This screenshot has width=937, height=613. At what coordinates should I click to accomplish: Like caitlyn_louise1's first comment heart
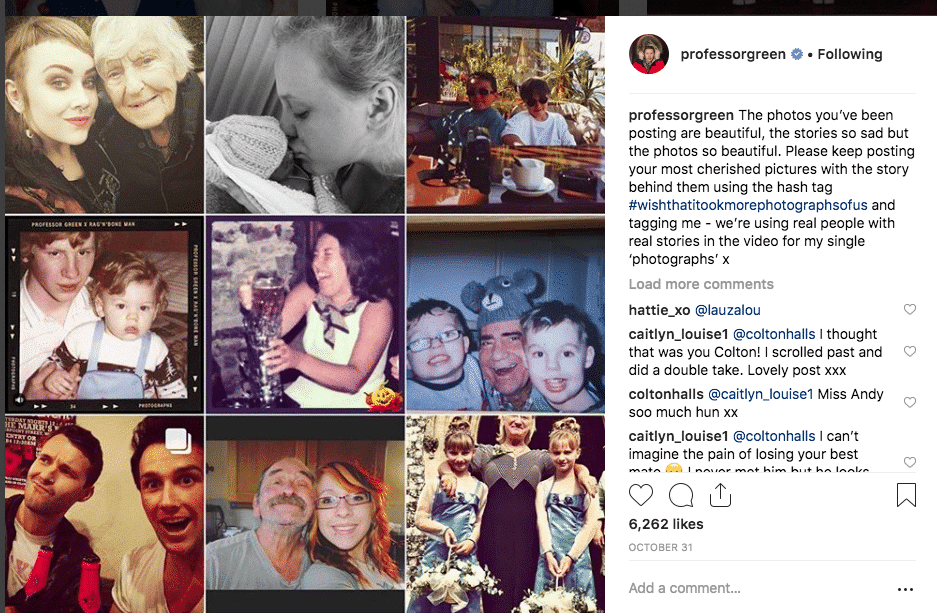pyautogui.click(x=910, y=351)
